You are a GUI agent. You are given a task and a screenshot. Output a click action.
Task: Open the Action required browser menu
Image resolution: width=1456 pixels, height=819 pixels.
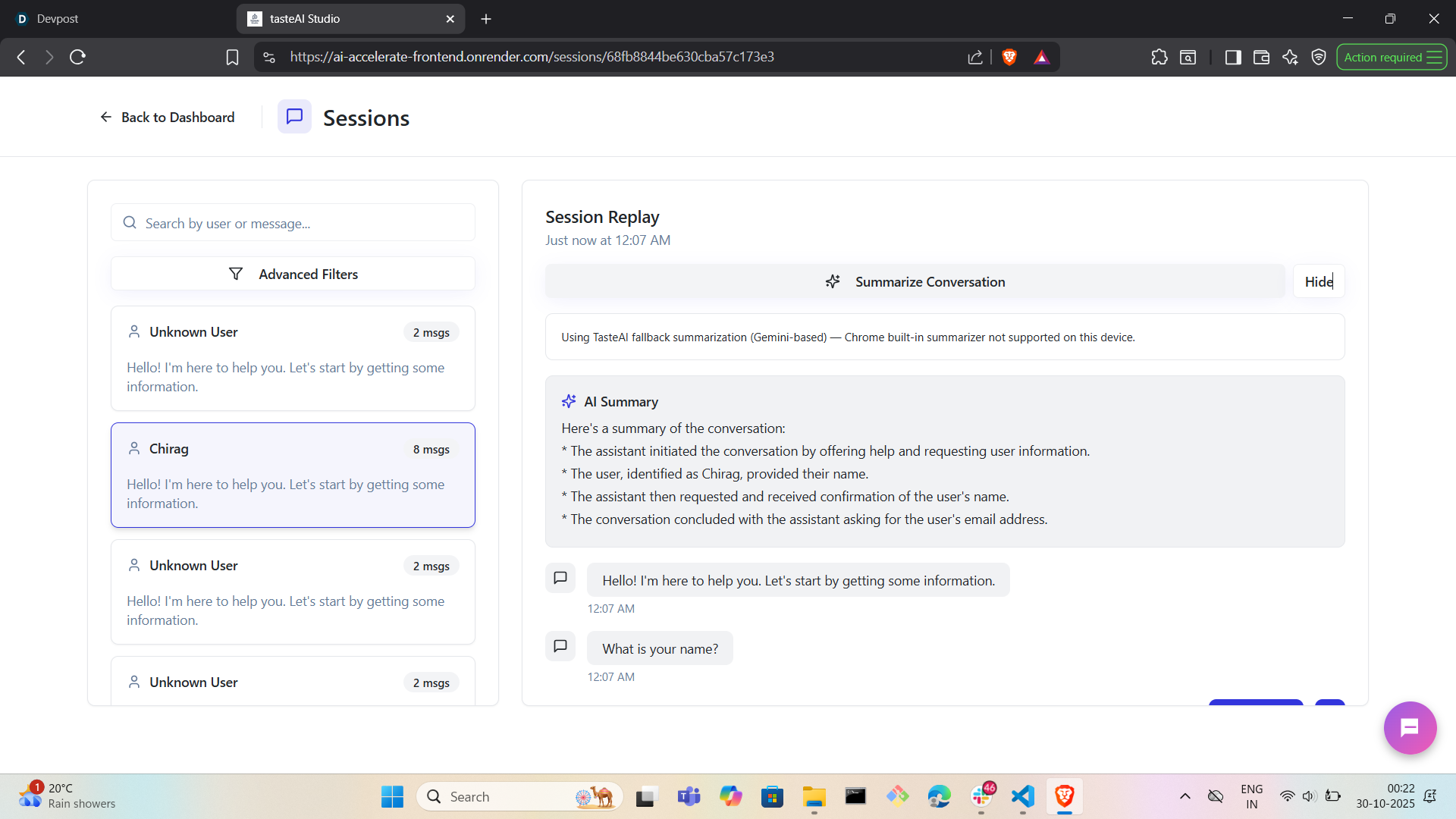pos(1391,57)
